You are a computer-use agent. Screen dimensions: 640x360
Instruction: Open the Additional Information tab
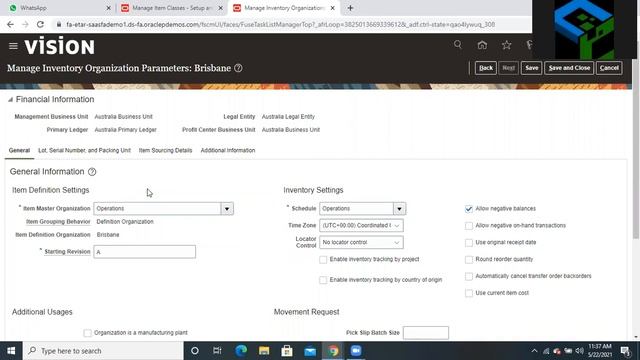click(x=228, y=150)
